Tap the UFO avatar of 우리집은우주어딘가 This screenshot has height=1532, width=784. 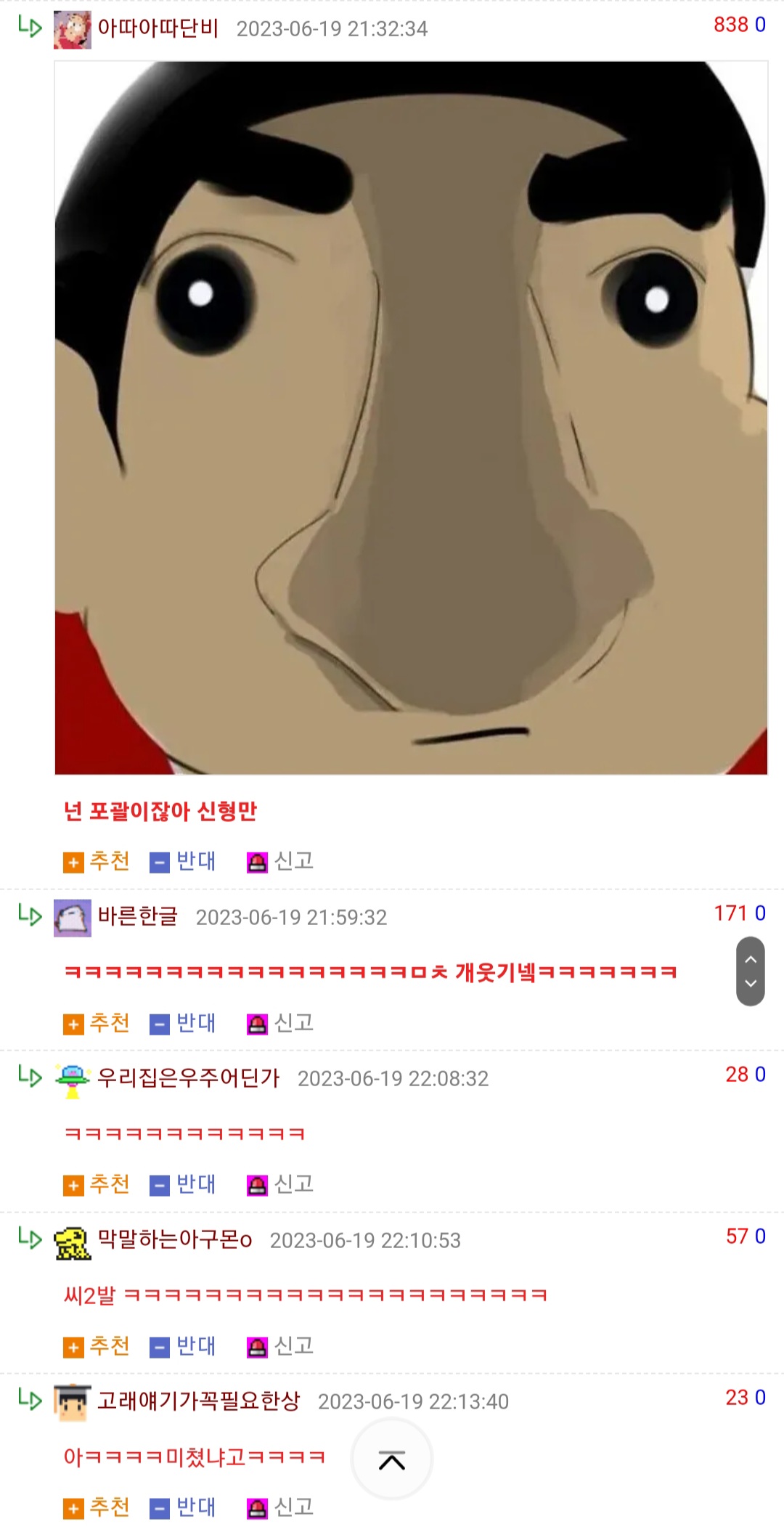tap(73, 1080)
